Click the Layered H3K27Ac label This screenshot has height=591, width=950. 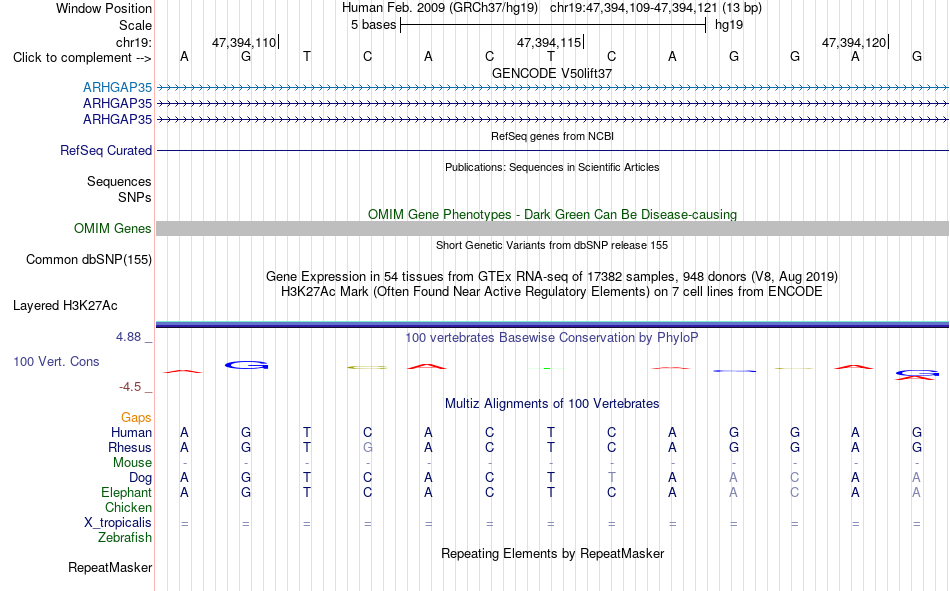65,306
